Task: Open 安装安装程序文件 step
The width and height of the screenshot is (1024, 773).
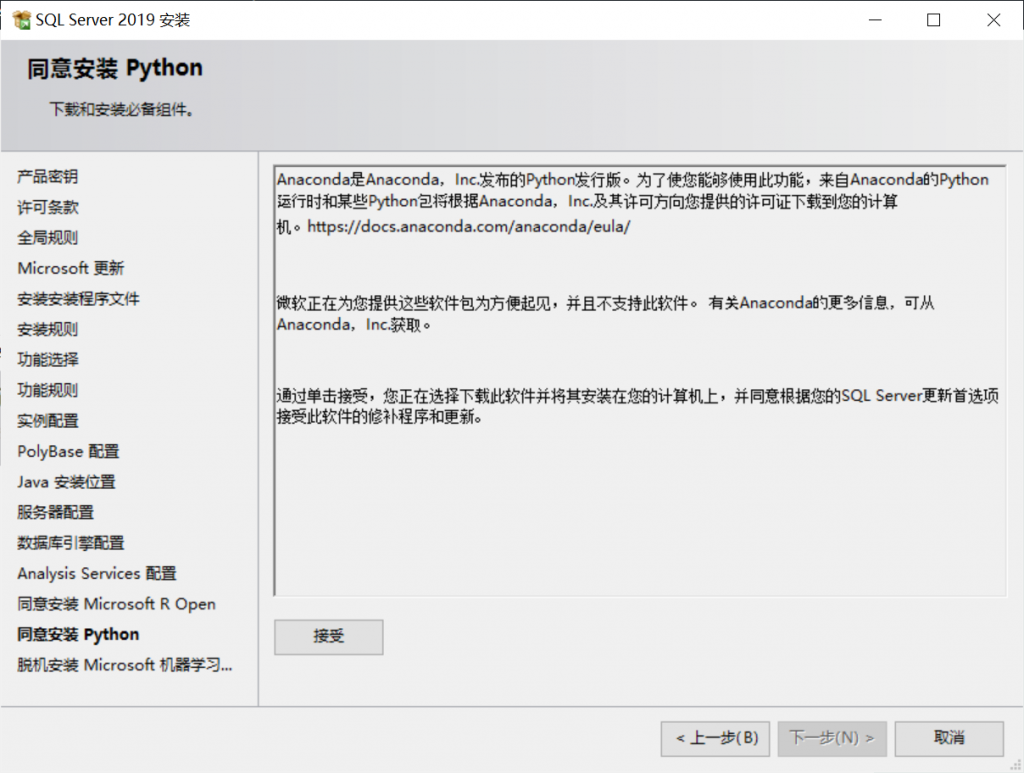Action: (78, 299)
